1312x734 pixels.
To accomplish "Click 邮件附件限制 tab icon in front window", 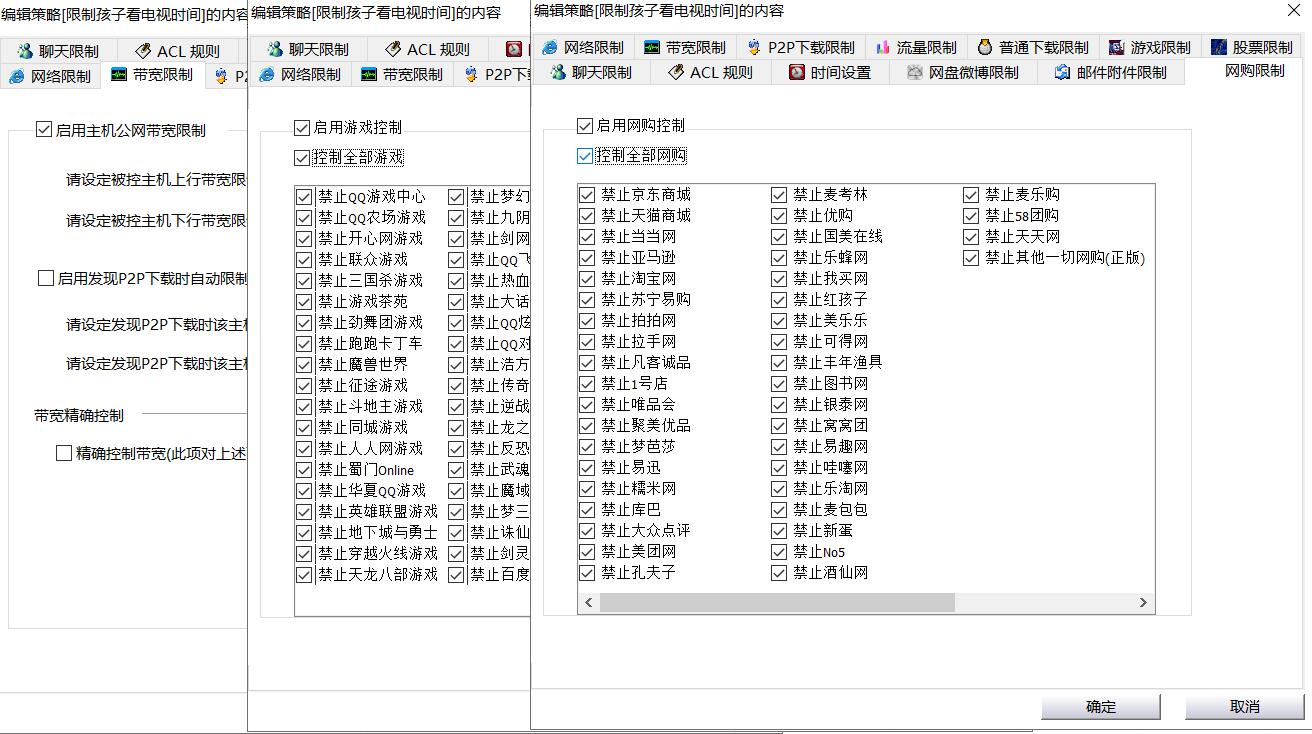I will 1062,72.
